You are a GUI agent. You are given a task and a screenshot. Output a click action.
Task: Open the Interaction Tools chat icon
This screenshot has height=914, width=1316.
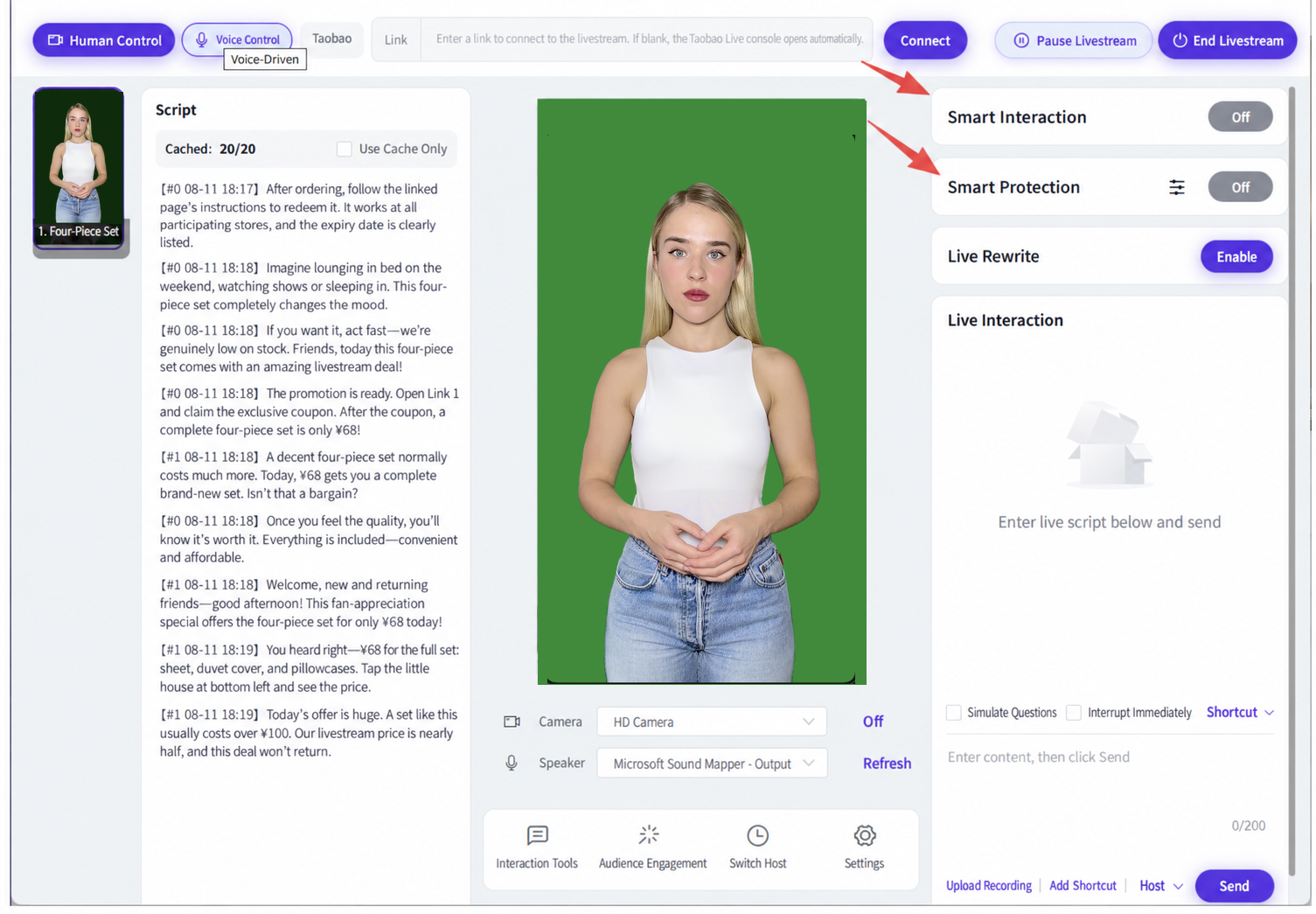tap(537, 835)
